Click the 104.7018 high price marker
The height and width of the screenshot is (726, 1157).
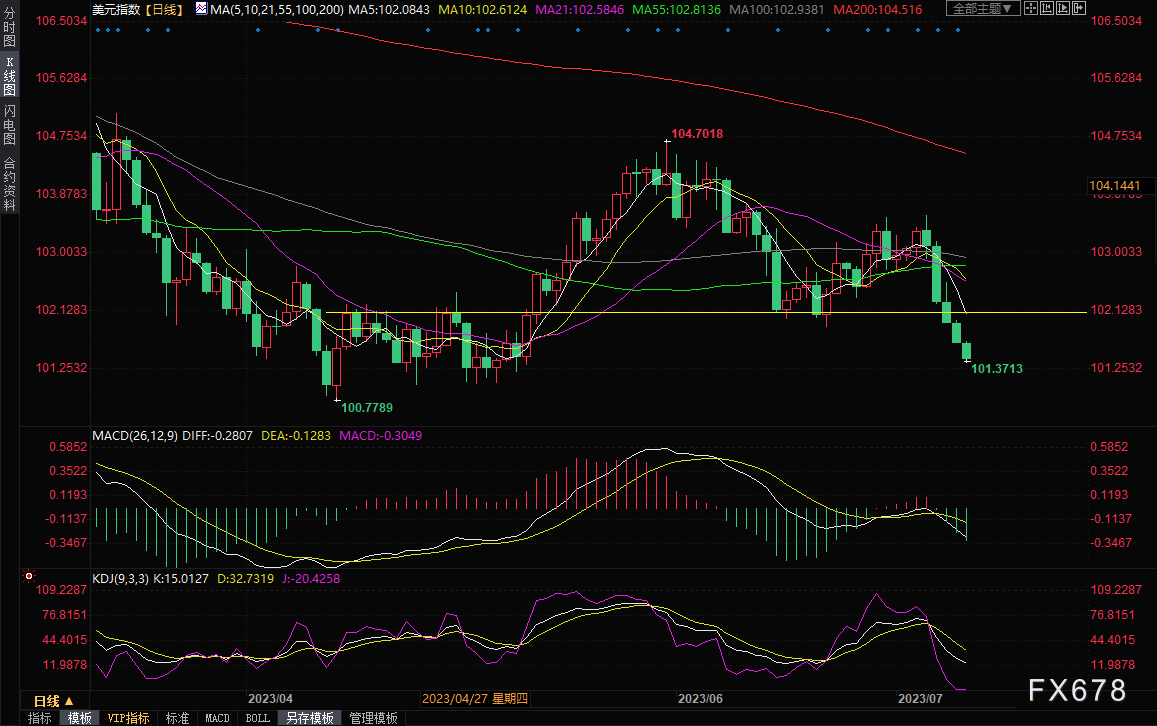(x=697, y=133)
